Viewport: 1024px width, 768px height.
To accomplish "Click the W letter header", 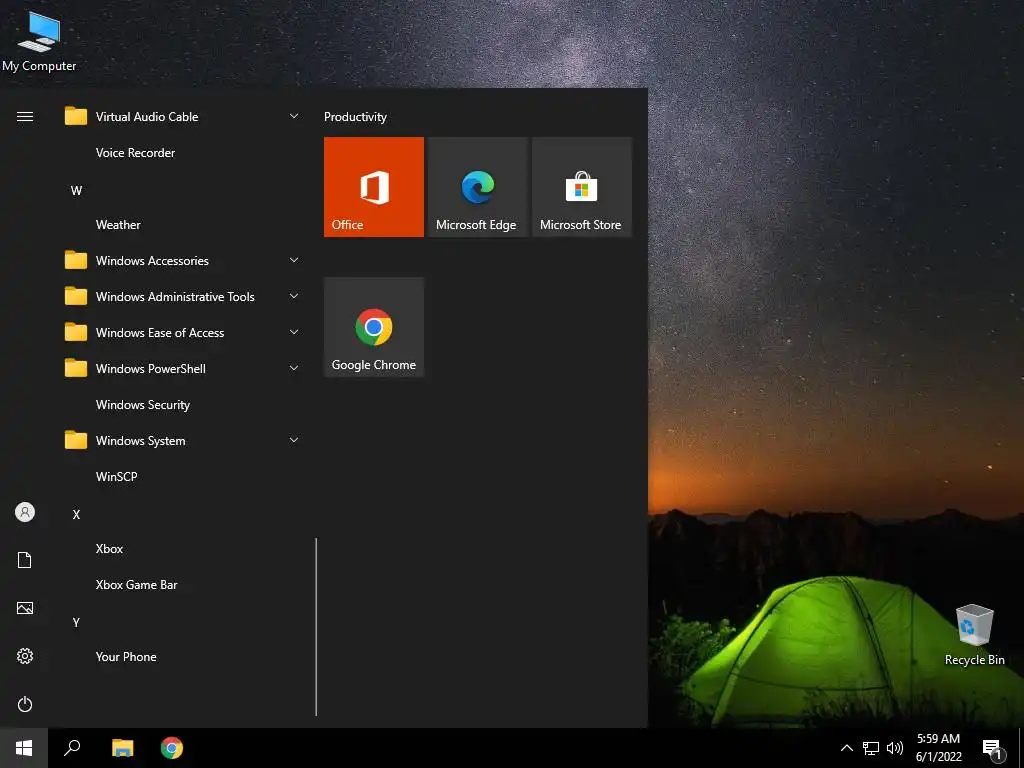I will pyautogui.click(x=76, y=191).
